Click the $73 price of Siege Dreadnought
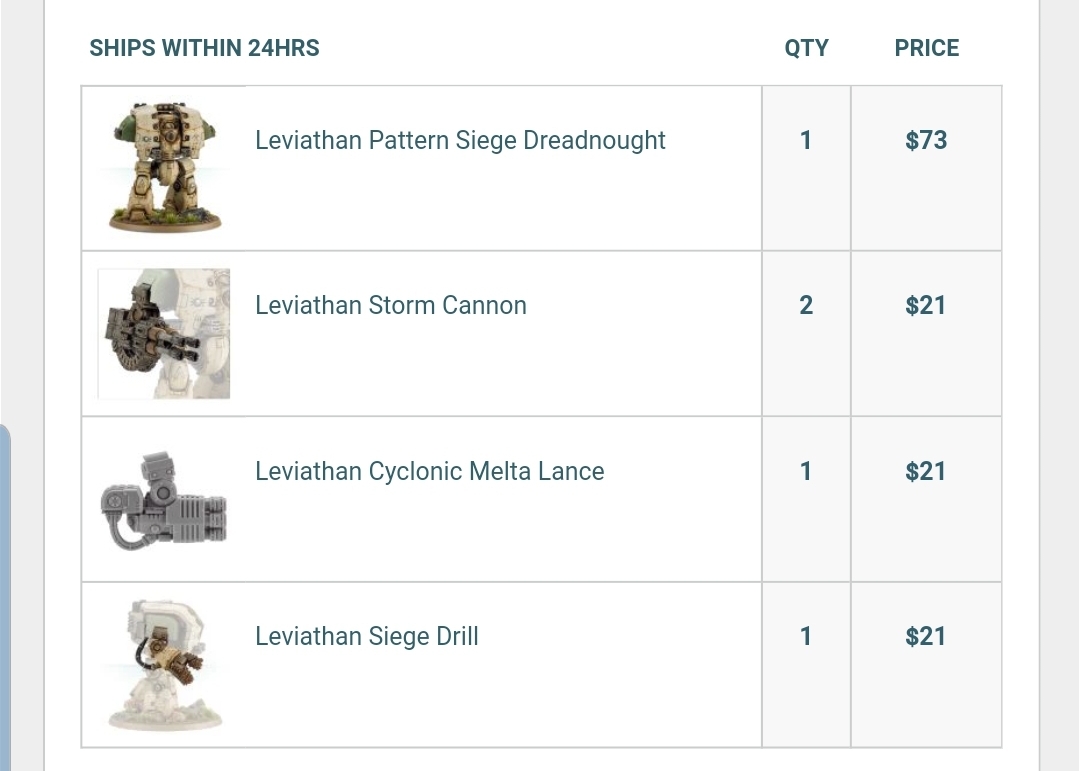The height and width of the screenshot is (771, 1080). coord(926,140)
